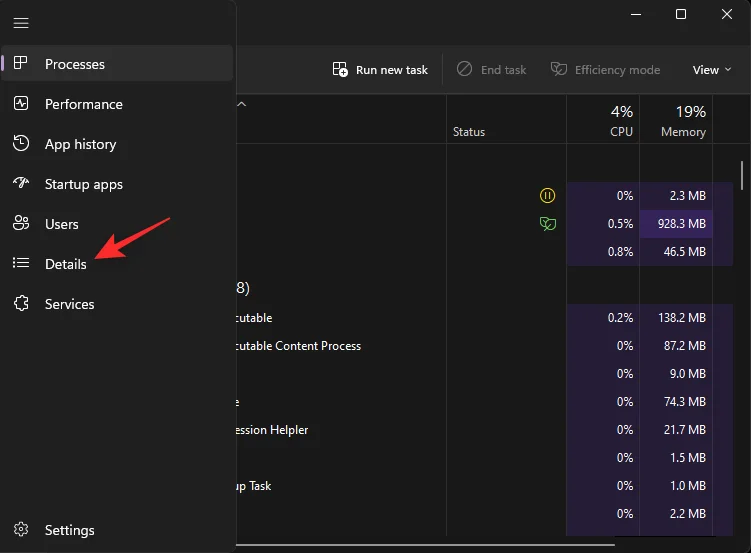The image size is (751, 553).
Task: Collapse the hamburger navigation menu
Action: pyautogui.click(x=21, y=23)
